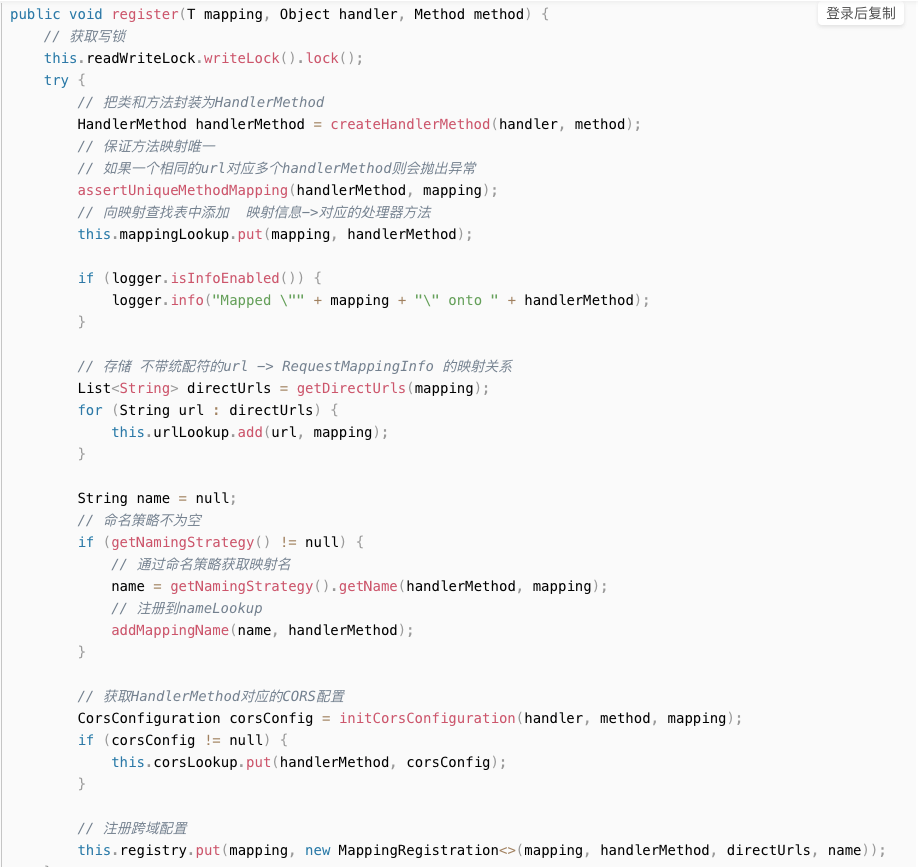The image size is (918, 867).
Task: Click the createHandlerMethod(handler, method) call
Action: point(485,124)
